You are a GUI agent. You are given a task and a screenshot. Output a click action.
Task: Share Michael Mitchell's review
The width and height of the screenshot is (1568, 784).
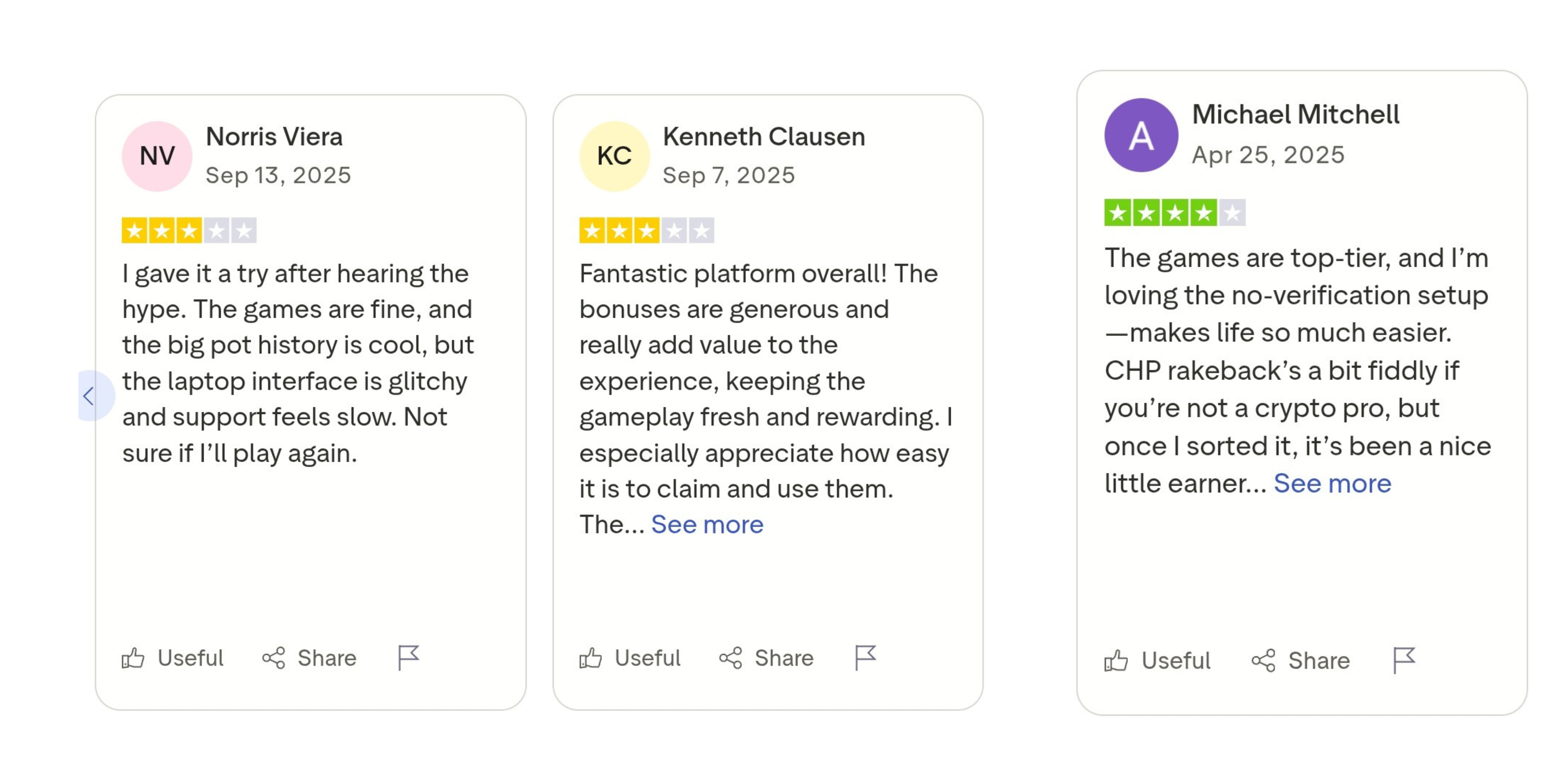tap(1301, 660)
